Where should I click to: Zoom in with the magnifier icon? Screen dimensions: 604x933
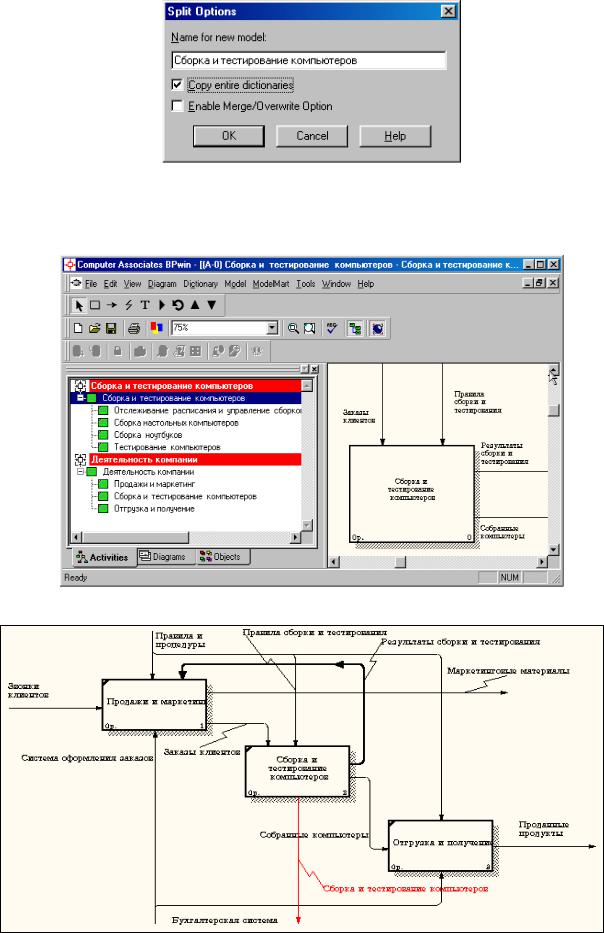(293, 328)
